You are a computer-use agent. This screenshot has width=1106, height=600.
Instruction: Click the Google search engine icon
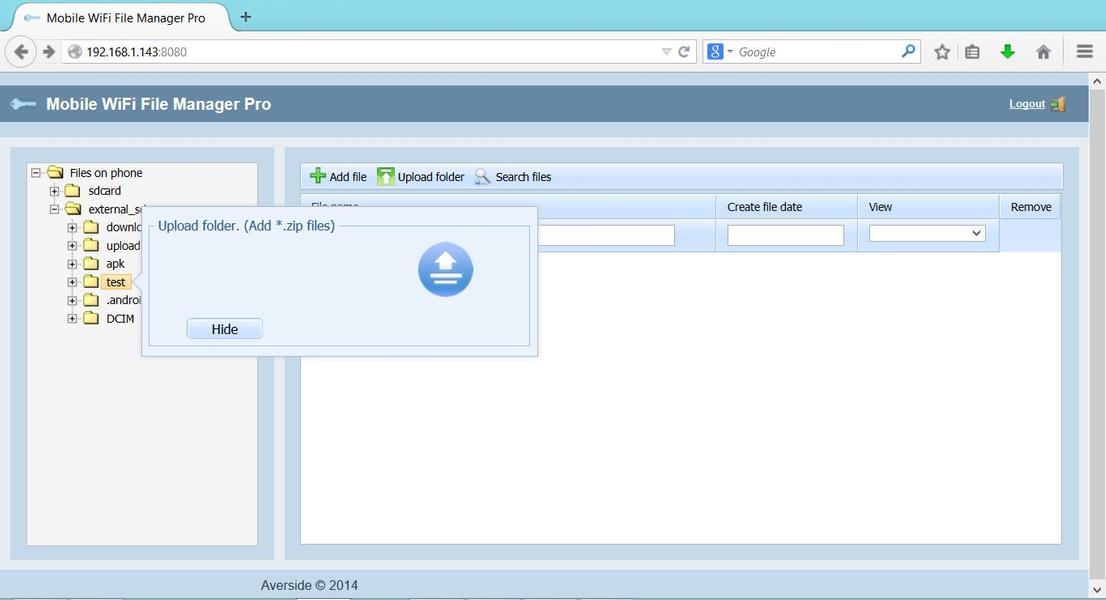[x=715, y=51]
